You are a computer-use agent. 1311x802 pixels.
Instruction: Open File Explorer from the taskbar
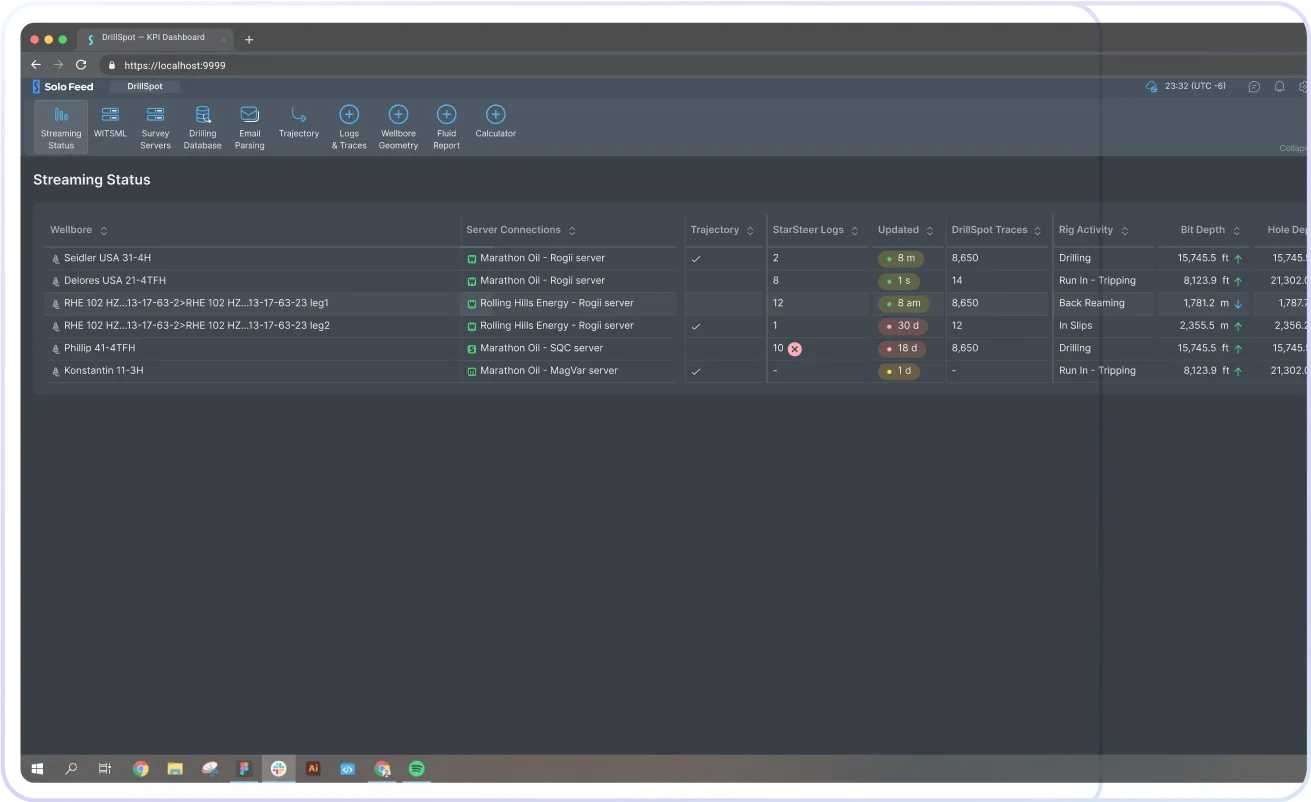175,769
